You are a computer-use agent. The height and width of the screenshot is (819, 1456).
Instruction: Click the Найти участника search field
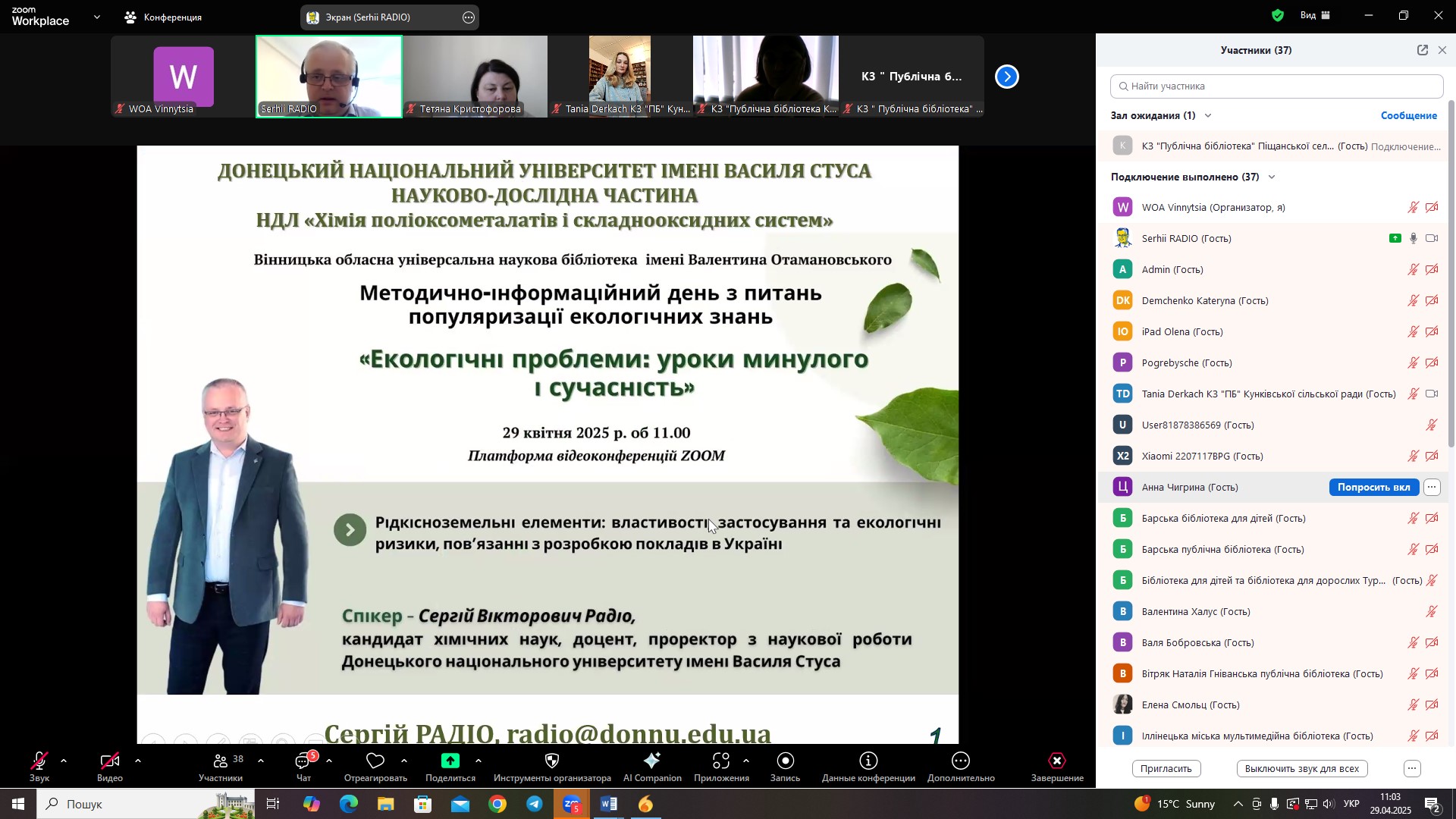1277,86
